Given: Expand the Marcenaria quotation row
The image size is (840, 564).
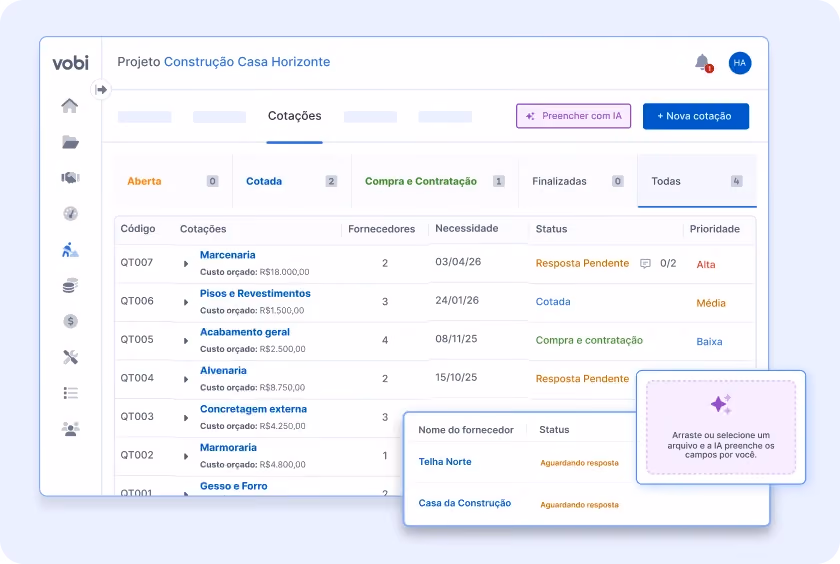Looking at the screenshot, I should coord(186,264).
